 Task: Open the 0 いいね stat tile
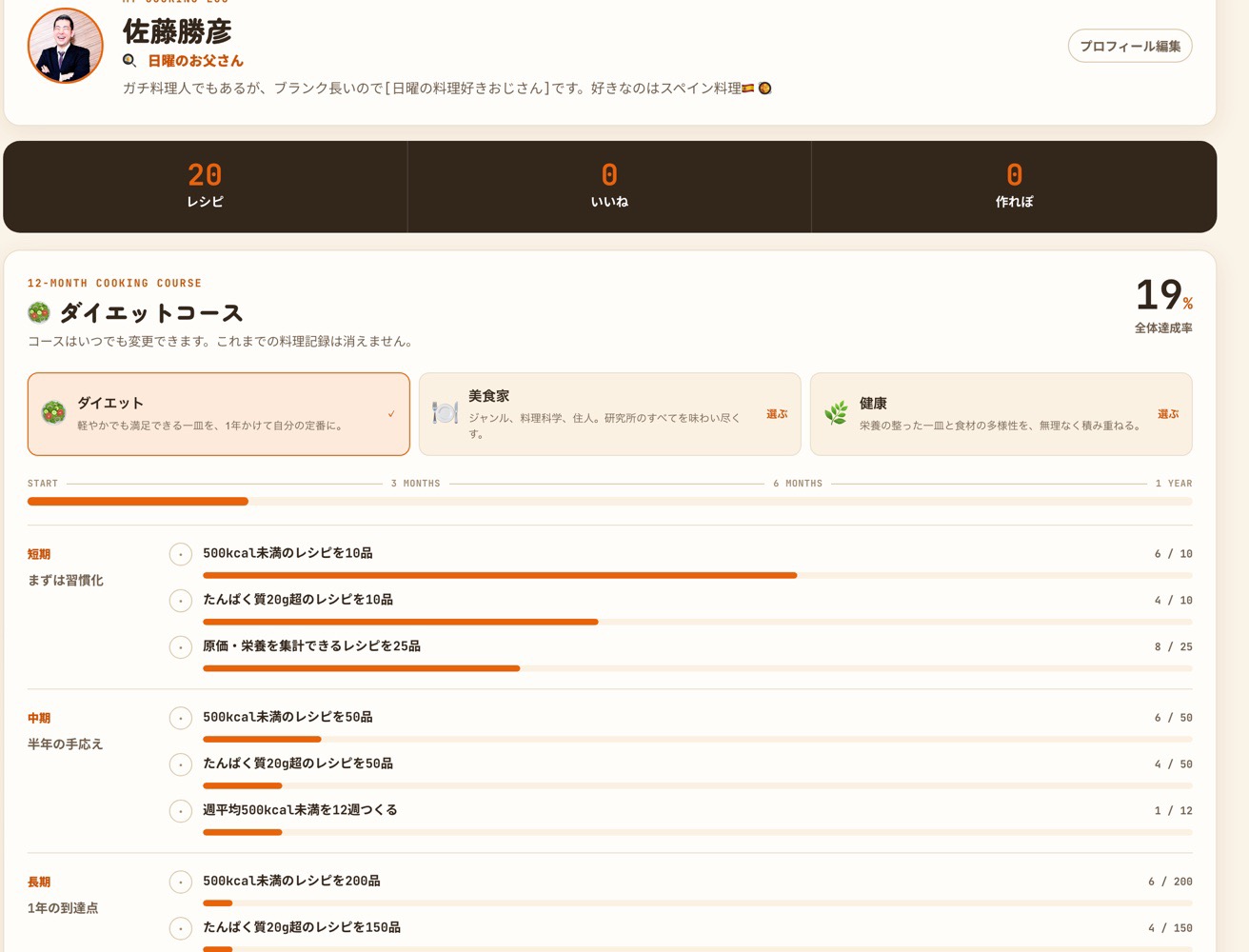(x=609, y=187)
